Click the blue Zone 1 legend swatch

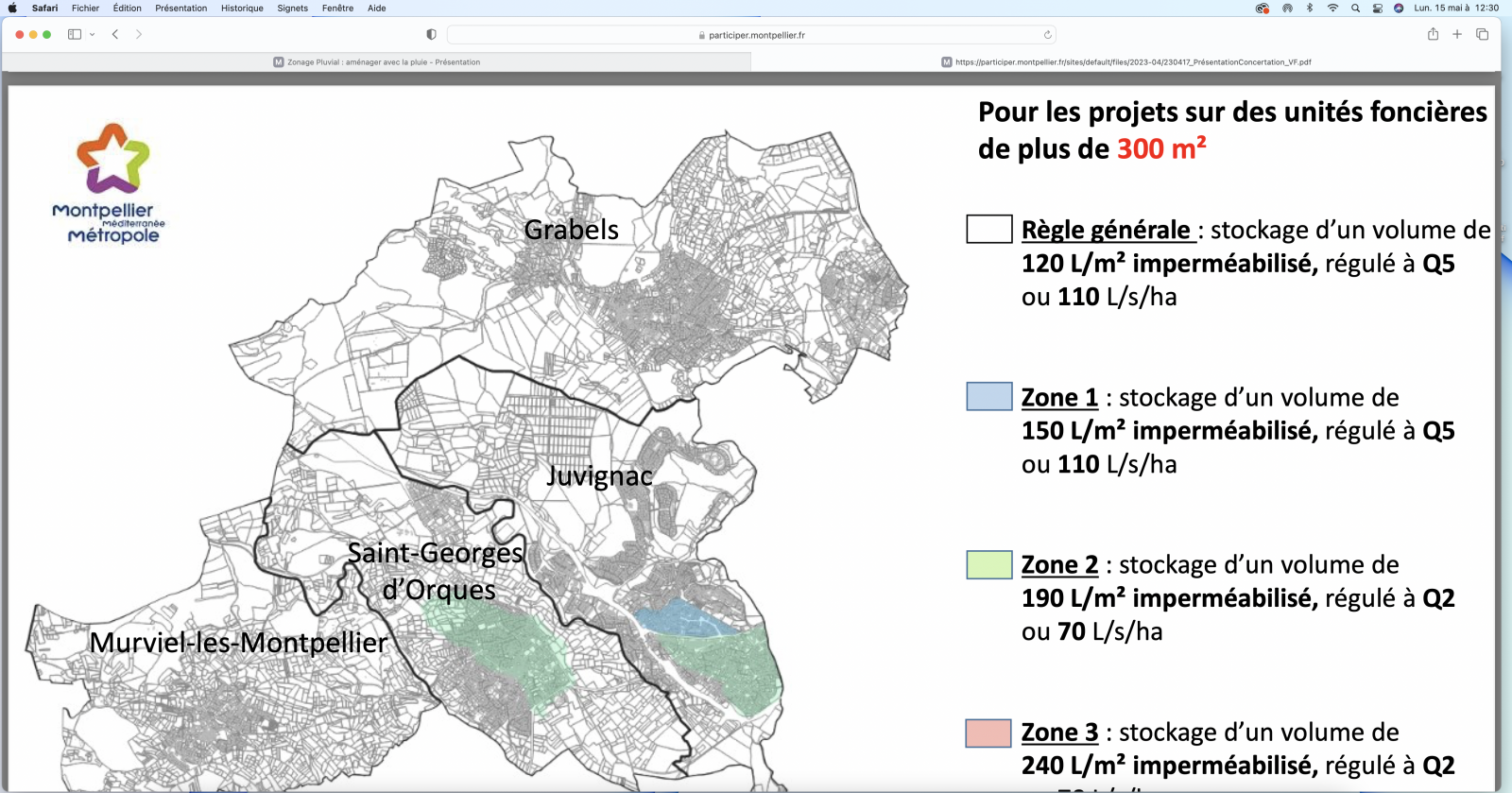(x=988, y=396)
